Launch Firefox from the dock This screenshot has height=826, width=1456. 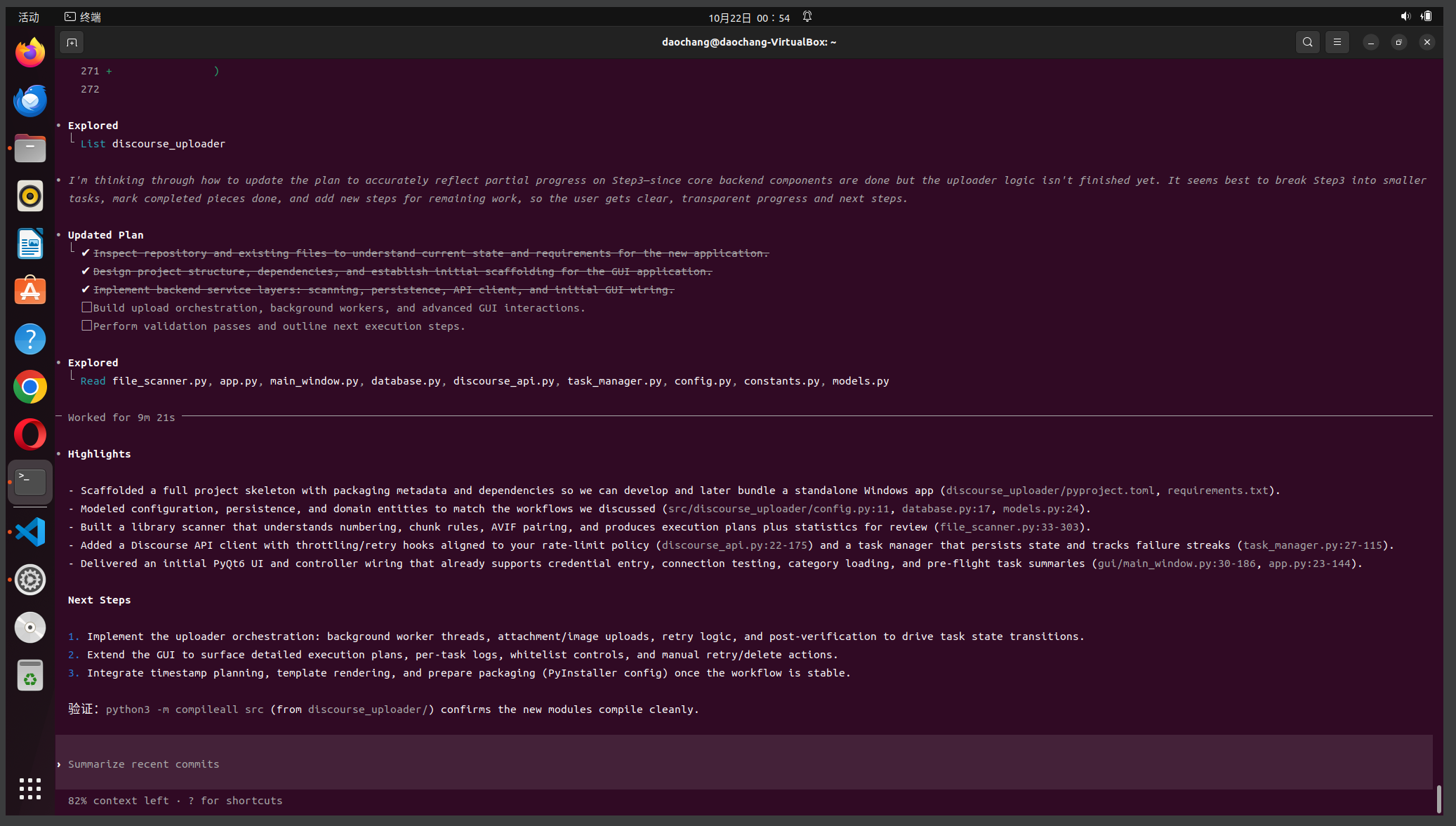[x=30, y=53]
